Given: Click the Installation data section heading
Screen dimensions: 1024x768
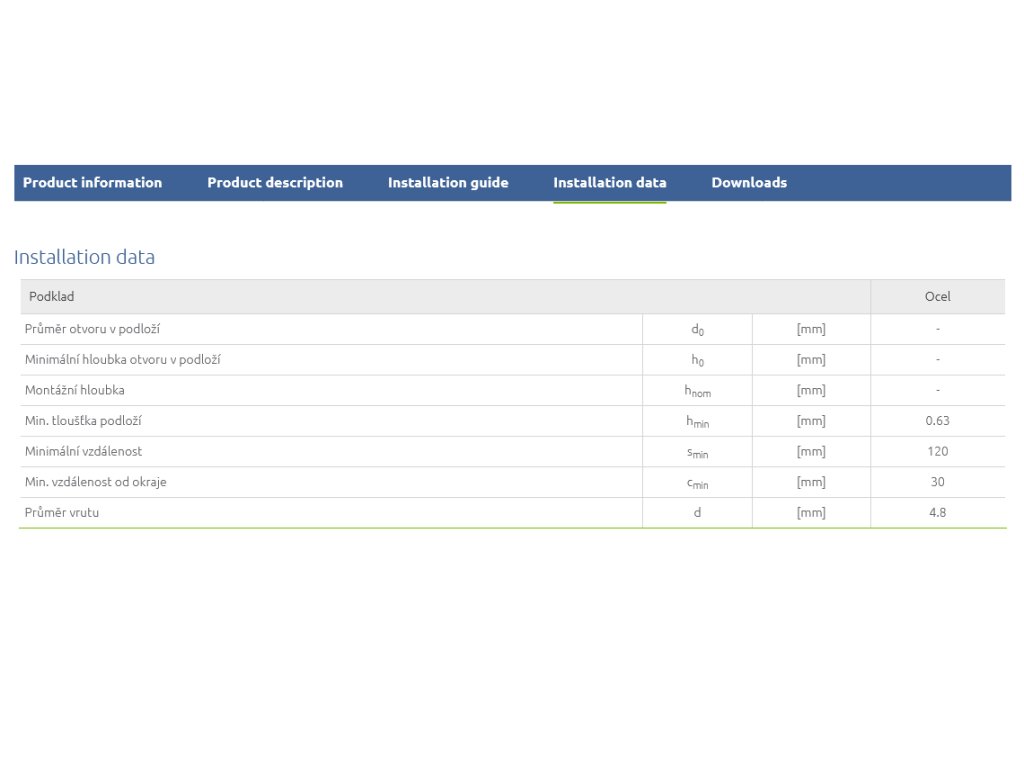Looking at the screenshot, I should click(84, 257).
